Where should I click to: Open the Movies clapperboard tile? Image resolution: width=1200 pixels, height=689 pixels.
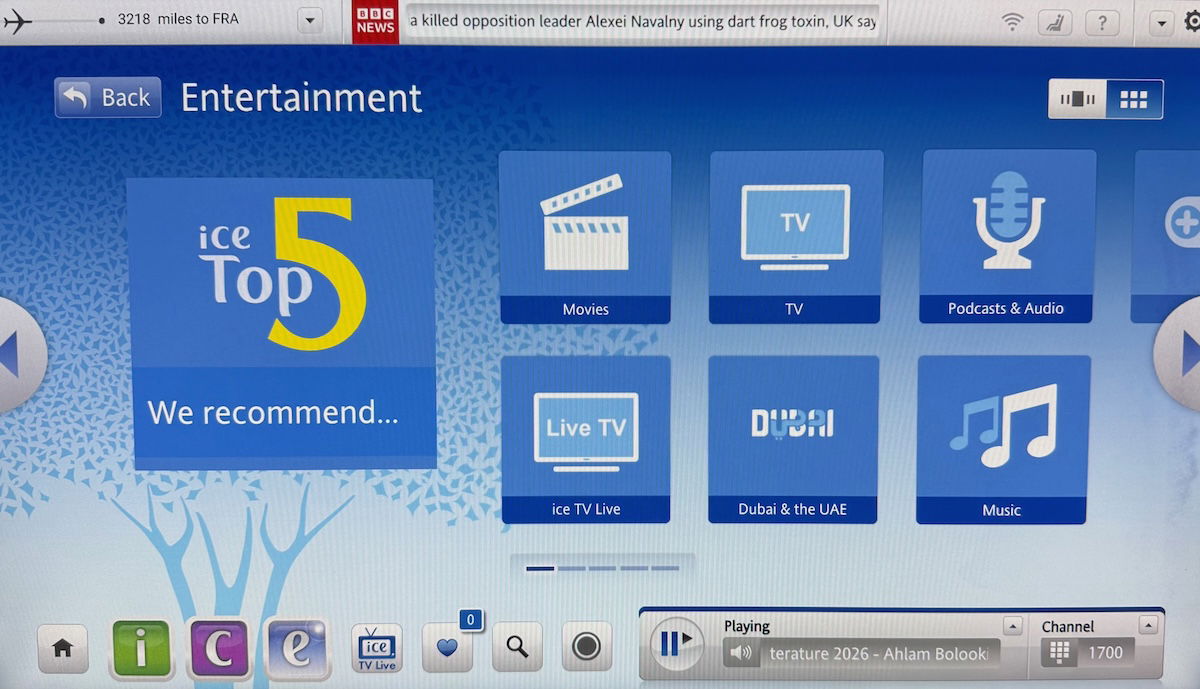585,237
